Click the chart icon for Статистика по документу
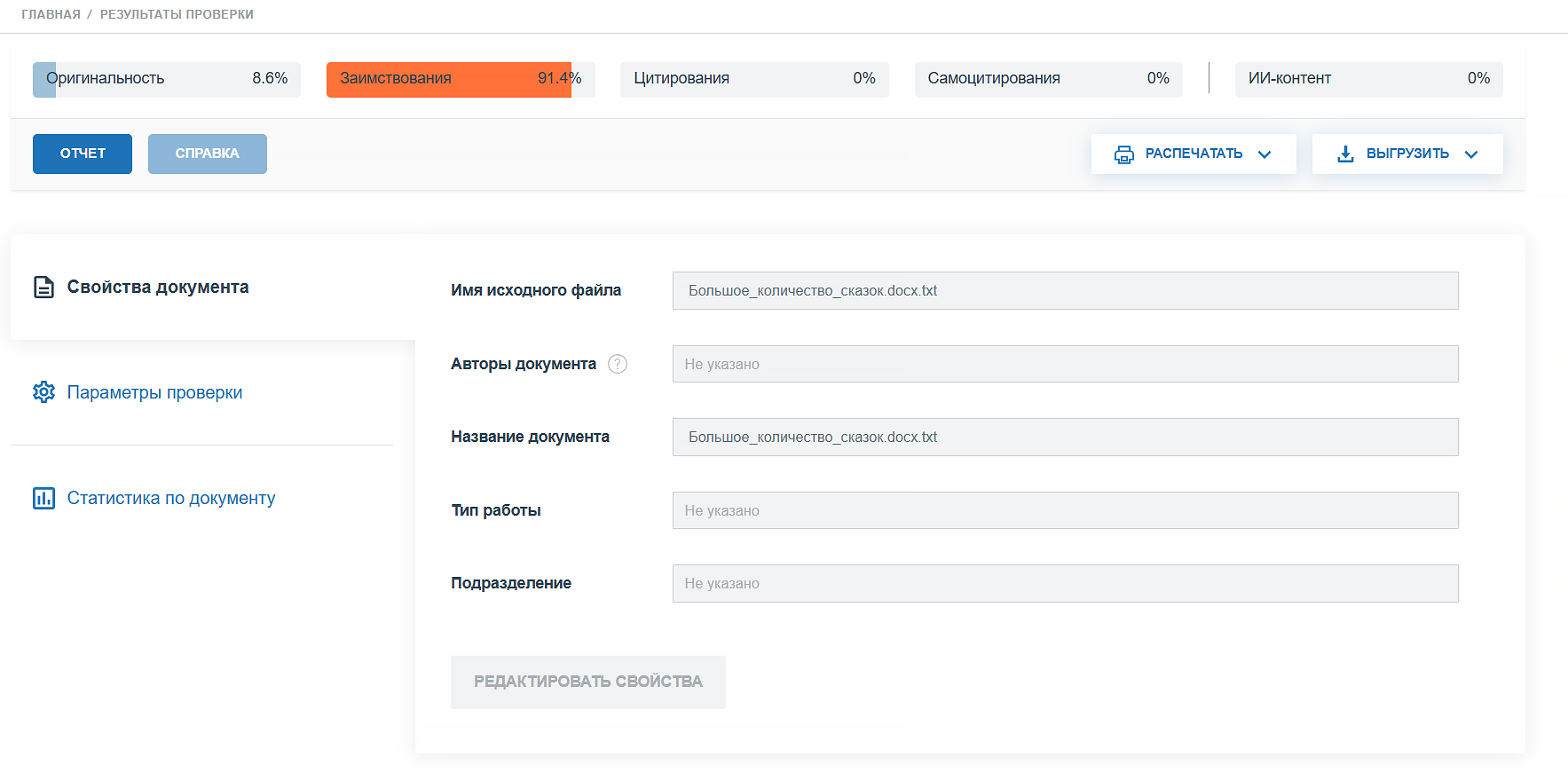 click(x=43, y=498)
